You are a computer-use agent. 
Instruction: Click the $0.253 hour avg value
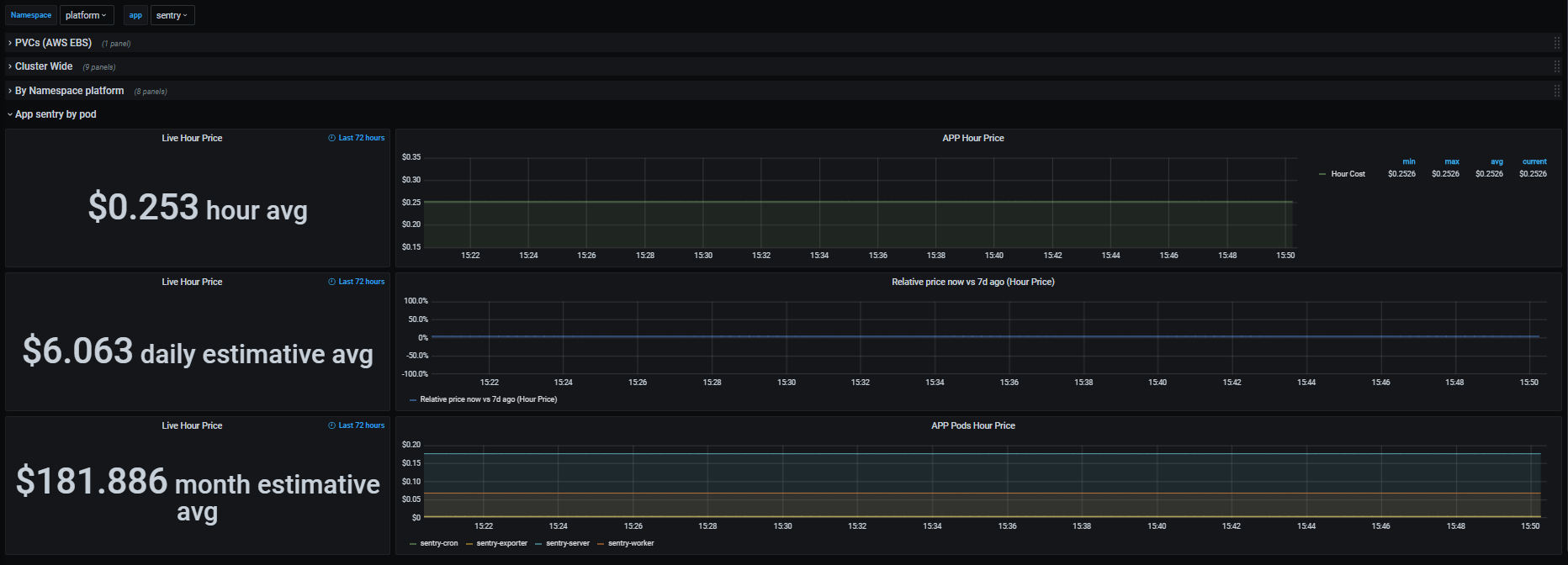[x=198, y=208]
